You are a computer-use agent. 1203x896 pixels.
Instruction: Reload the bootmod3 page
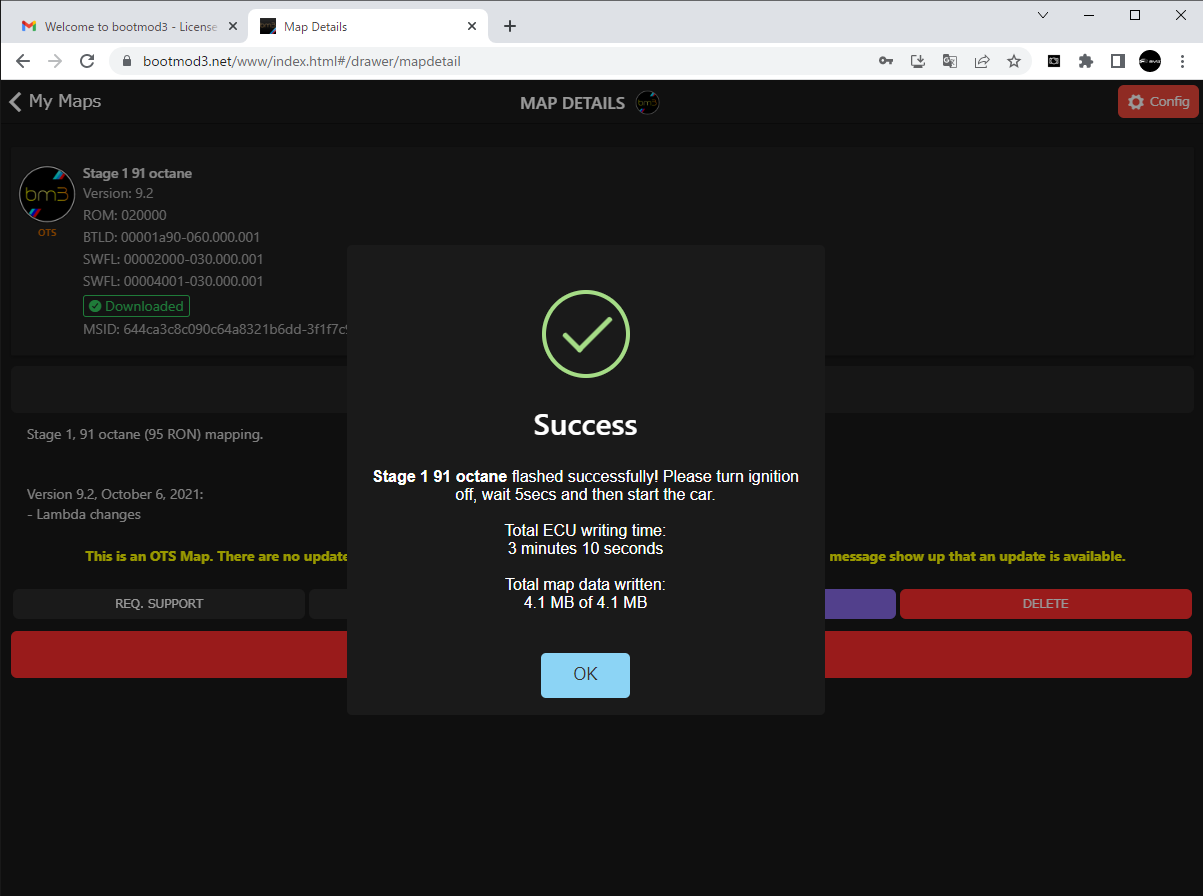pos(87,61)
